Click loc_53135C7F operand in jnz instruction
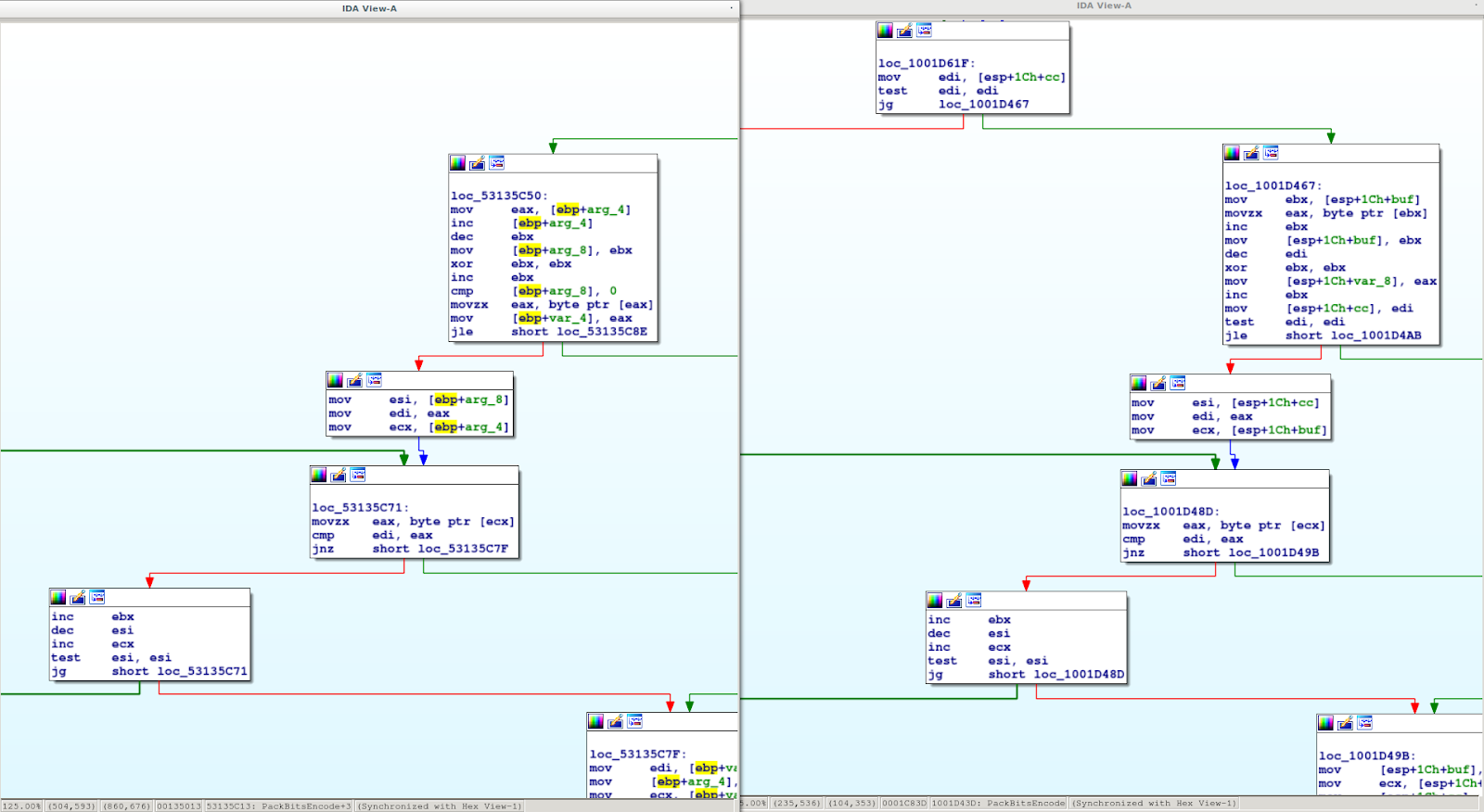The height and width of the screenshot is (812, 1484). (x=463, y=549)
